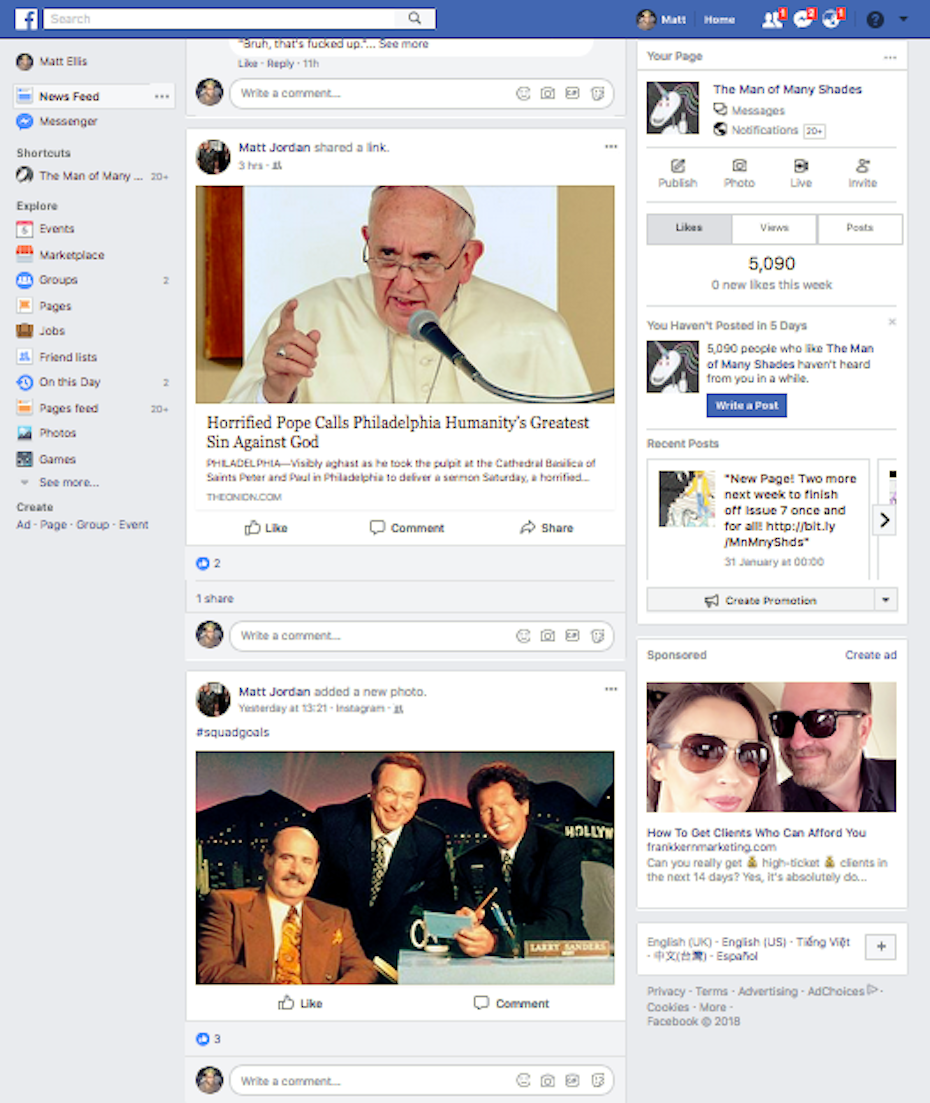Open friend requests icon in top bar
The image size is (930, 1103).
772,20
